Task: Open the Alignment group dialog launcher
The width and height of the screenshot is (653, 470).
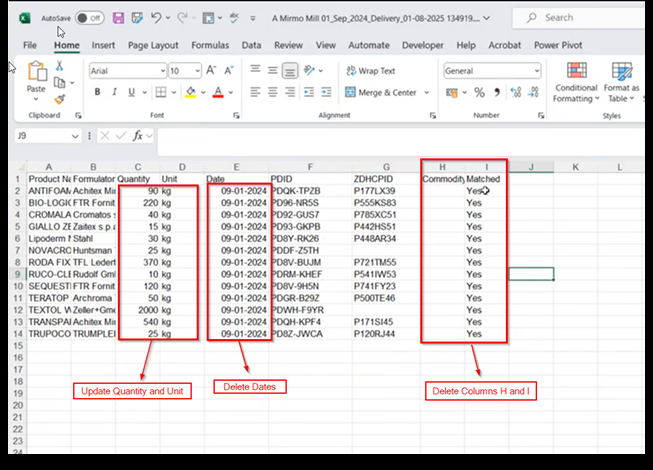Action: point(433,116)
